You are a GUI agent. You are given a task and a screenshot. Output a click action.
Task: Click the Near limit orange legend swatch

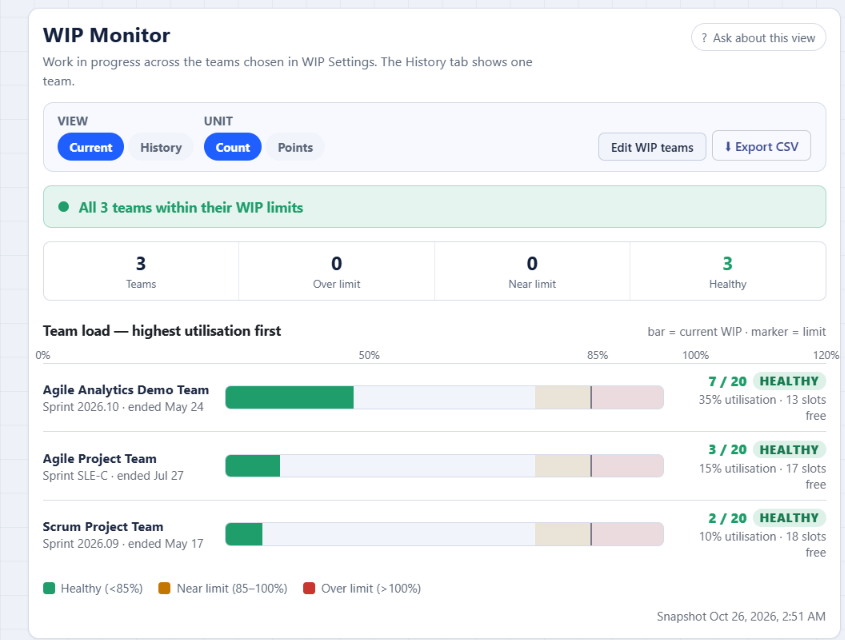[164, 588]
